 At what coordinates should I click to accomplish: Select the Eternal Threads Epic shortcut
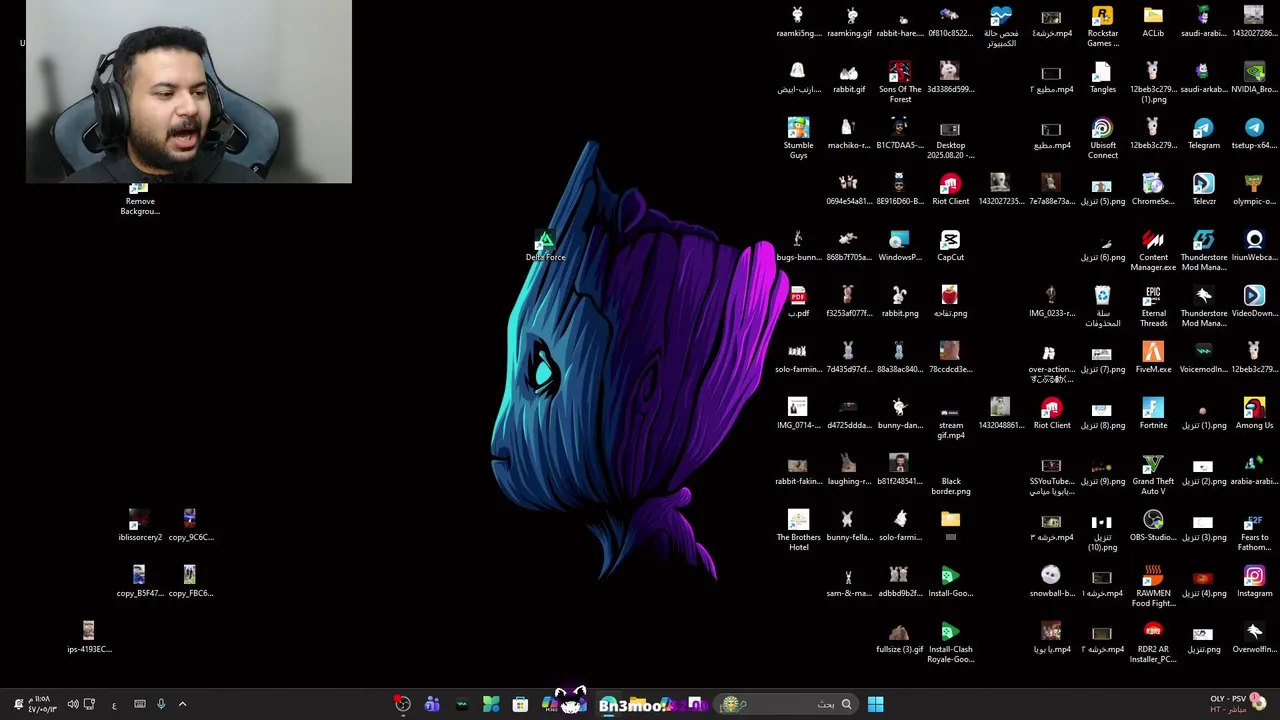[x=1153, y=306]
